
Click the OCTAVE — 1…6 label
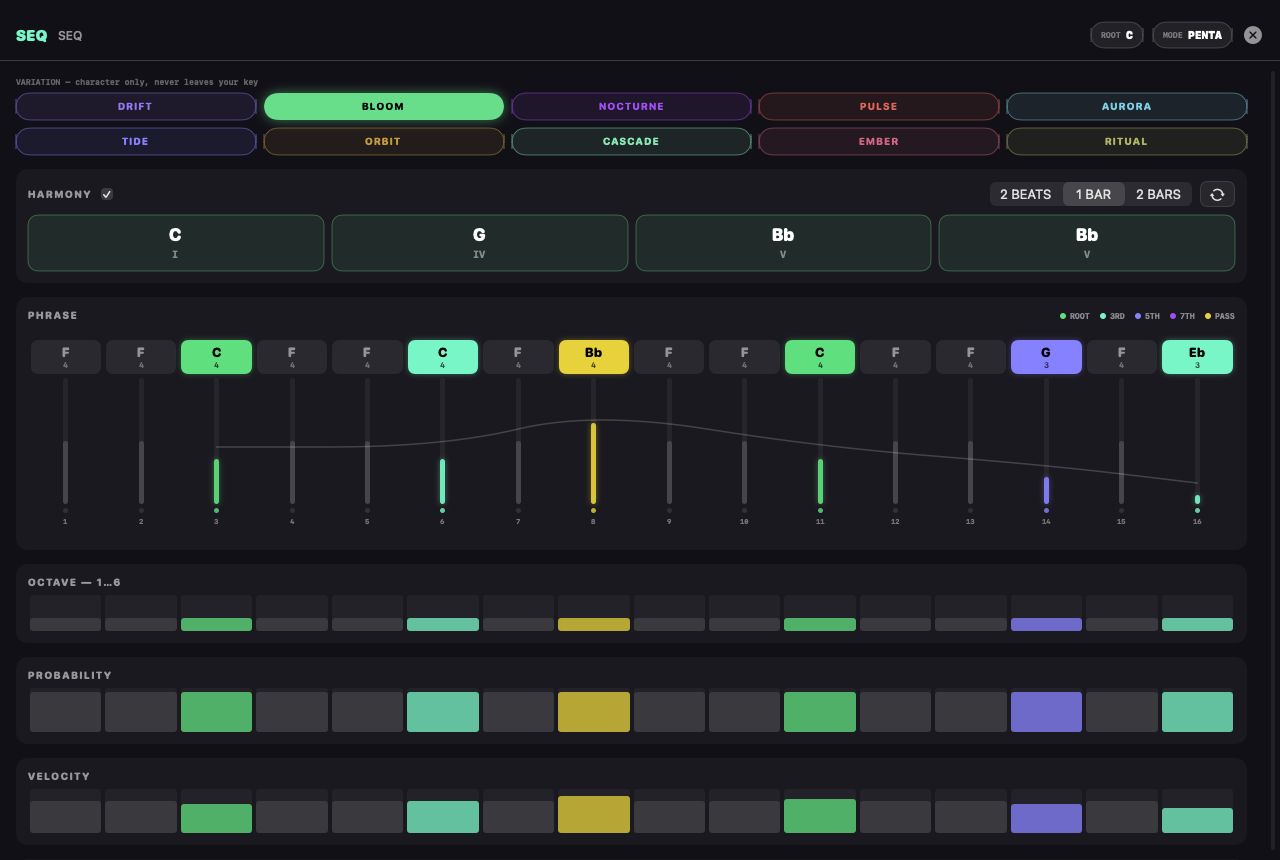point(75,583)
